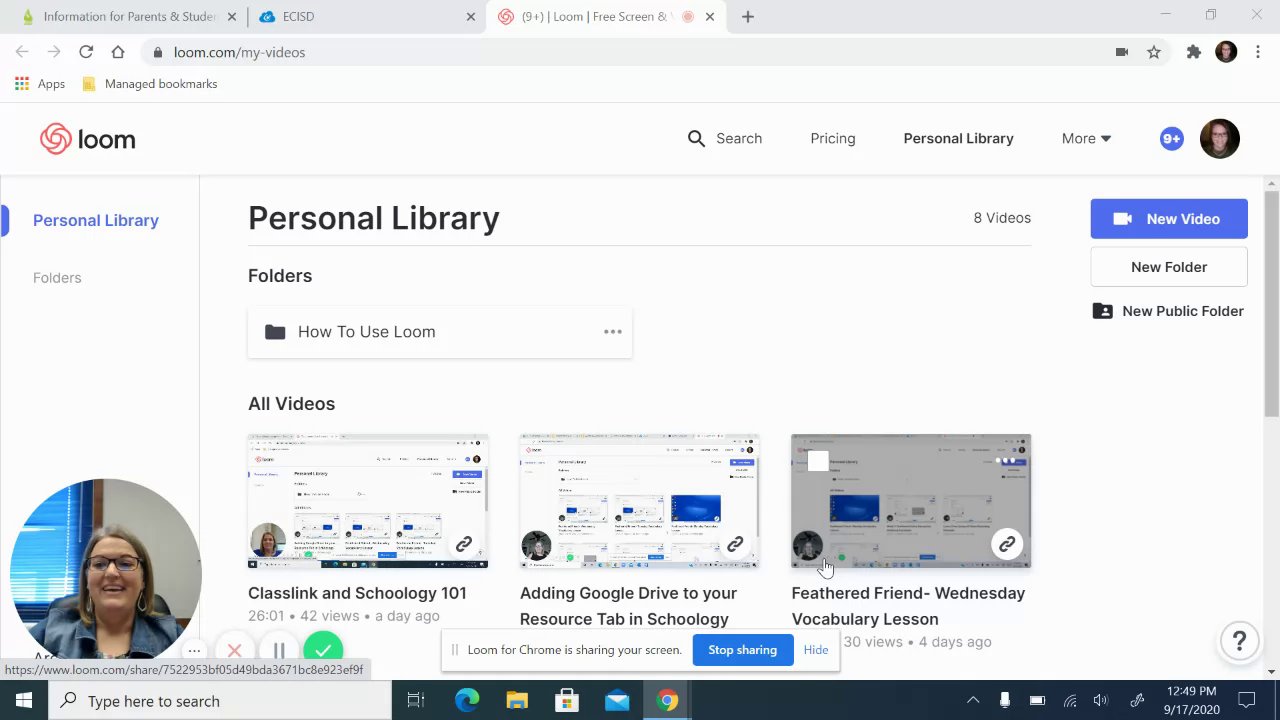
Task: Expand the More dropdown in the Loom header
Action: [x=1086, y=138]
